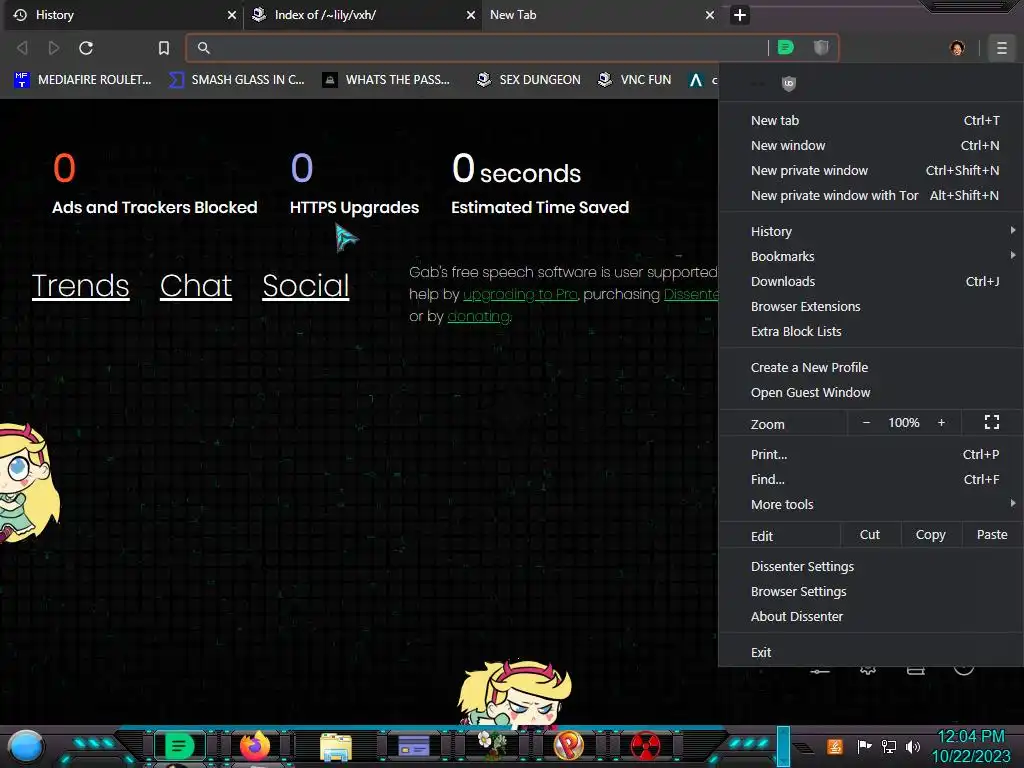
Task: Click the volume speaker tray icon
Action: pos(913,746)
